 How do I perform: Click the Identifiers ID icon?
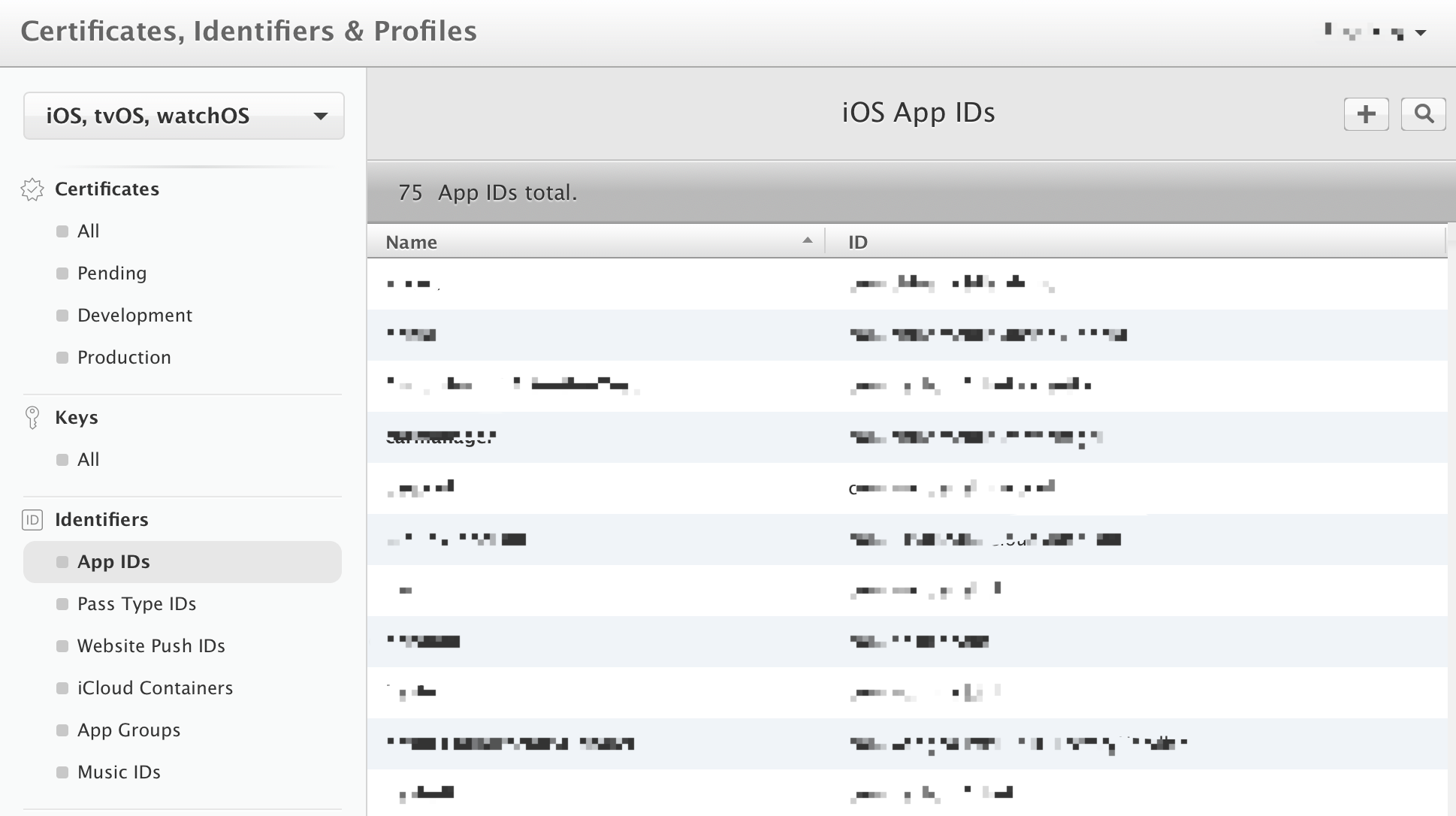(32, 520)
